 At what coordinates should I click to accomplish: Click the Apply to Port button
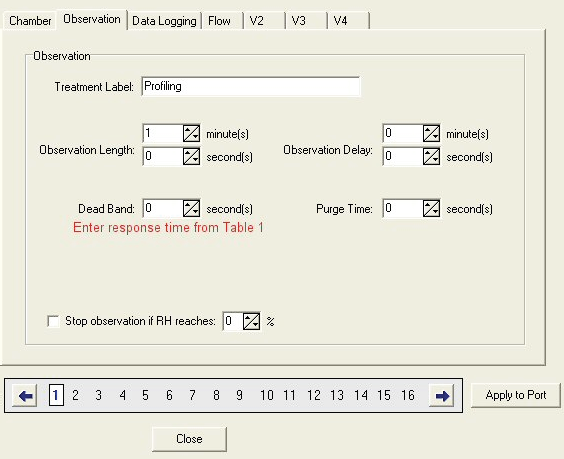(x=516, y=395)
